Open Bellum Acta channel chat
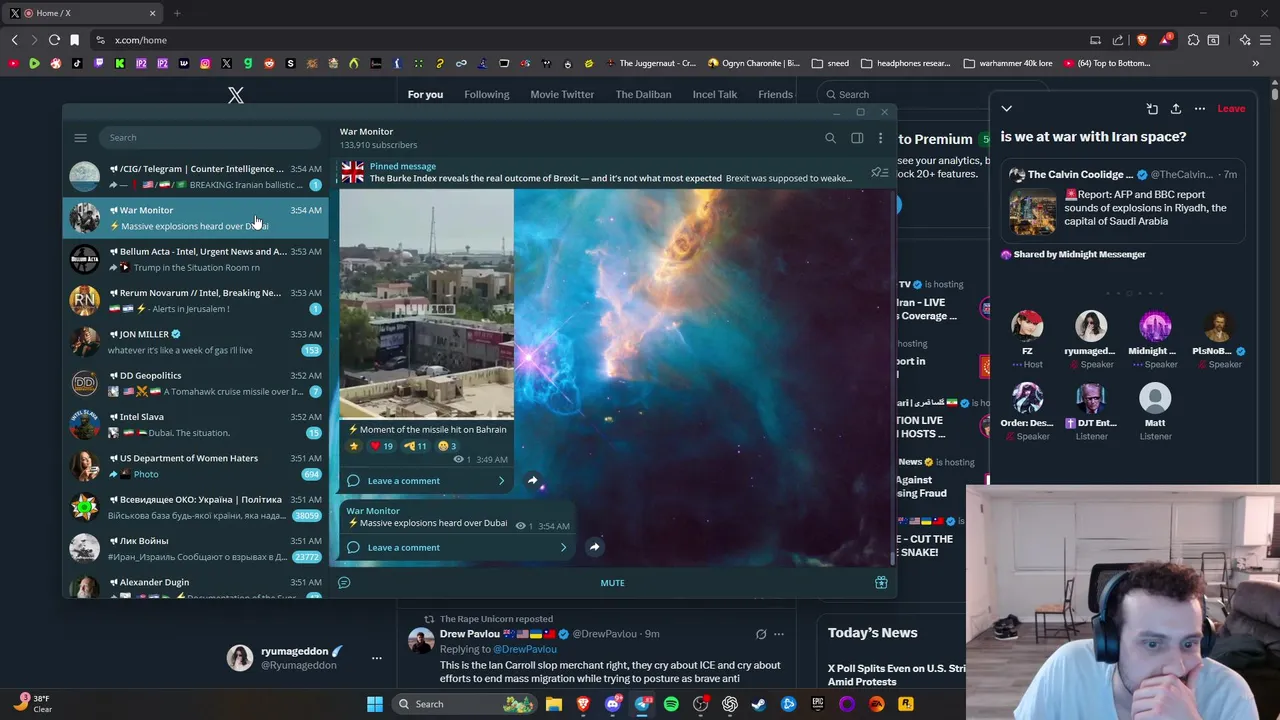Viewport: 1280px width, 720px height. (196, 259)
